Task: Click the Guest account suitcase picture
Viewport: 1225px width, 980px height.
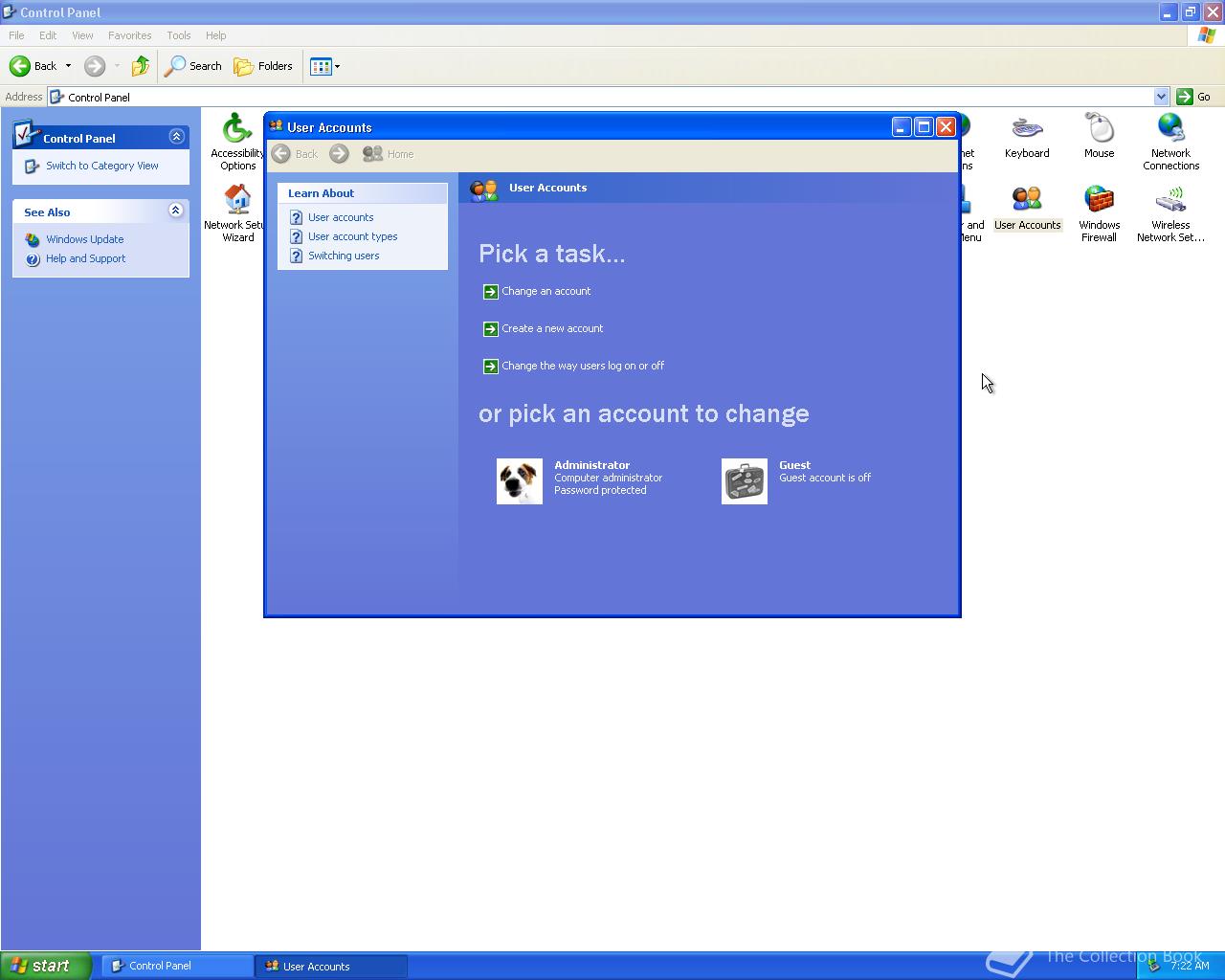Action: 745,481
